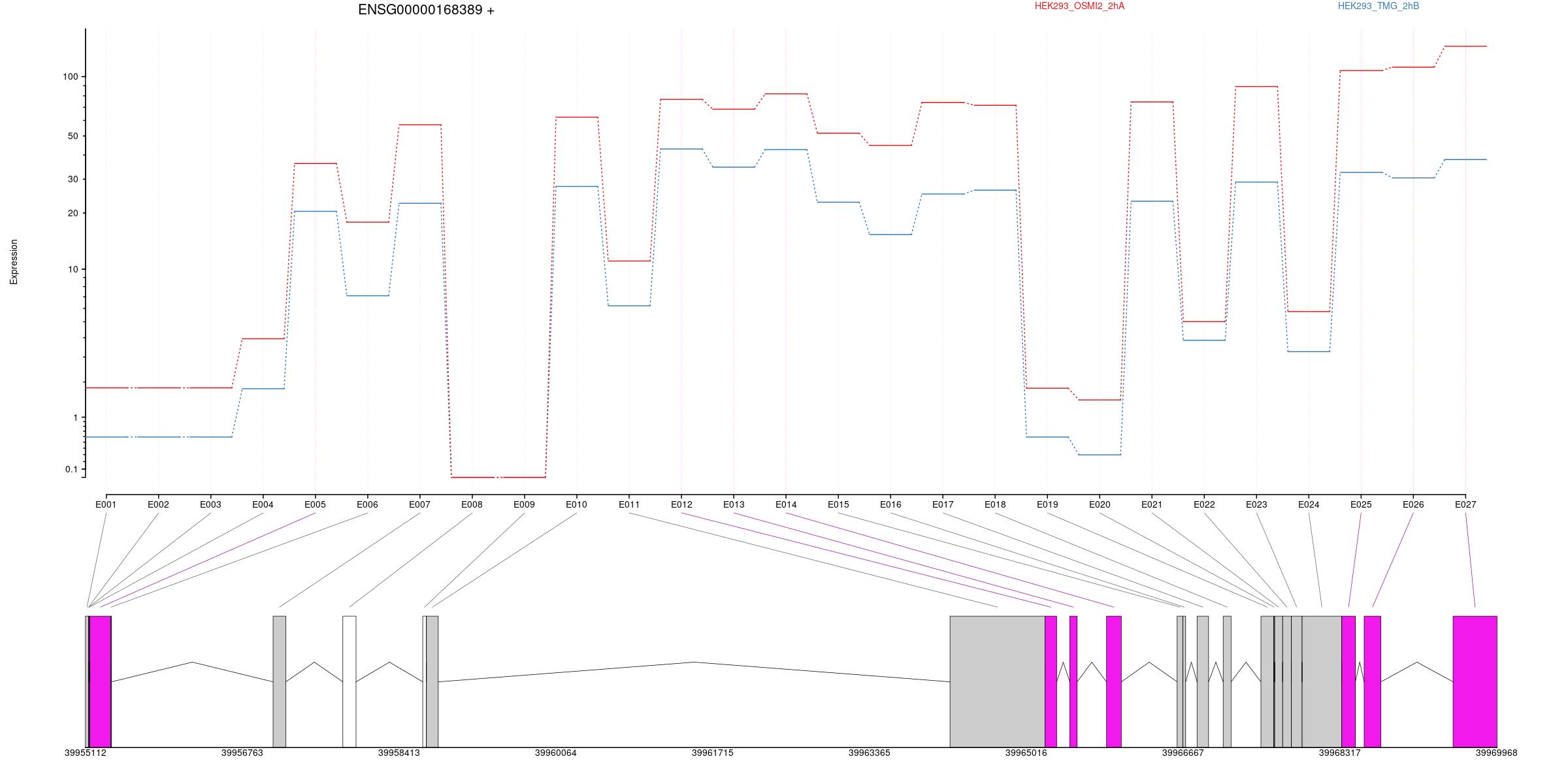This screenshot has height=784, width=1568.
Task: Click exon label E010
Action: 576,504
